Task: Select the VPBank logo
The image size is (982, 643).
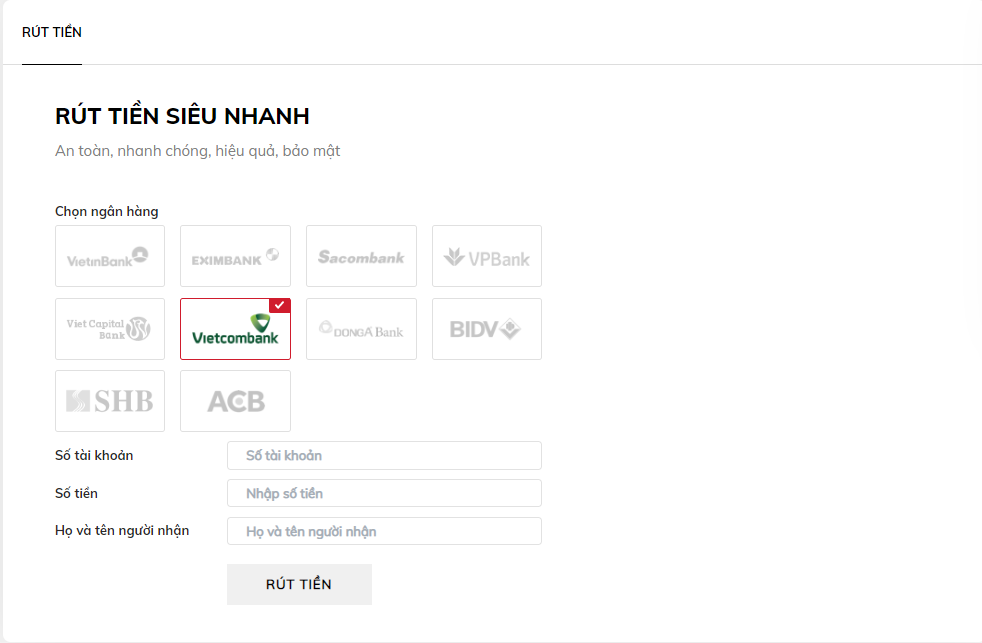Action: click(487, 256)
